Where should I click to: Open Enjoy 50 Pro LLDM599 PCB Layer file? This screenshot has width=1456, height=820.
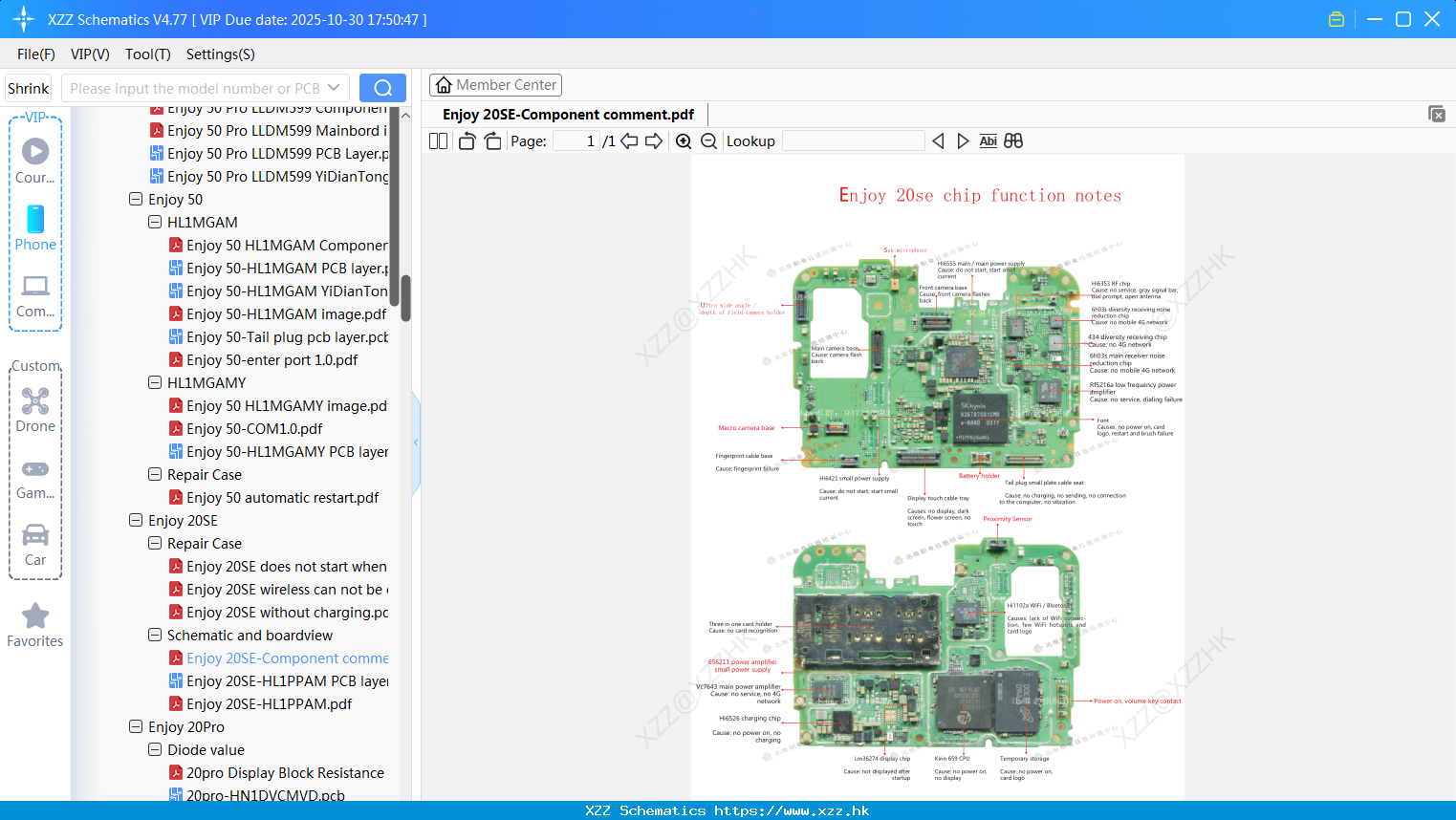tap(269, 153)
